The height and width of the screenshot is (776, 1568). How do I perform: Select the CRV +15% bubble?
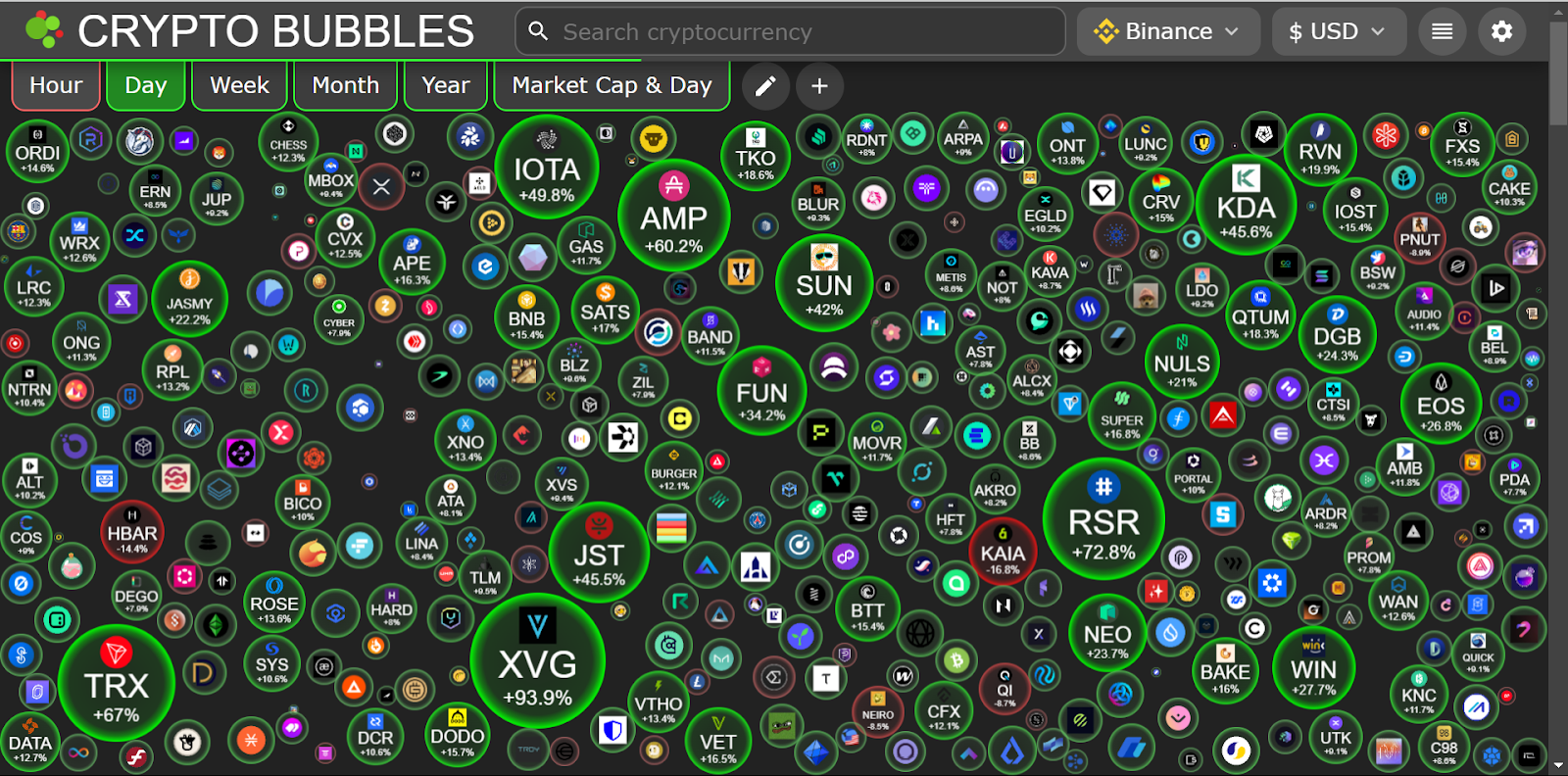click(x=1160, y=201)
